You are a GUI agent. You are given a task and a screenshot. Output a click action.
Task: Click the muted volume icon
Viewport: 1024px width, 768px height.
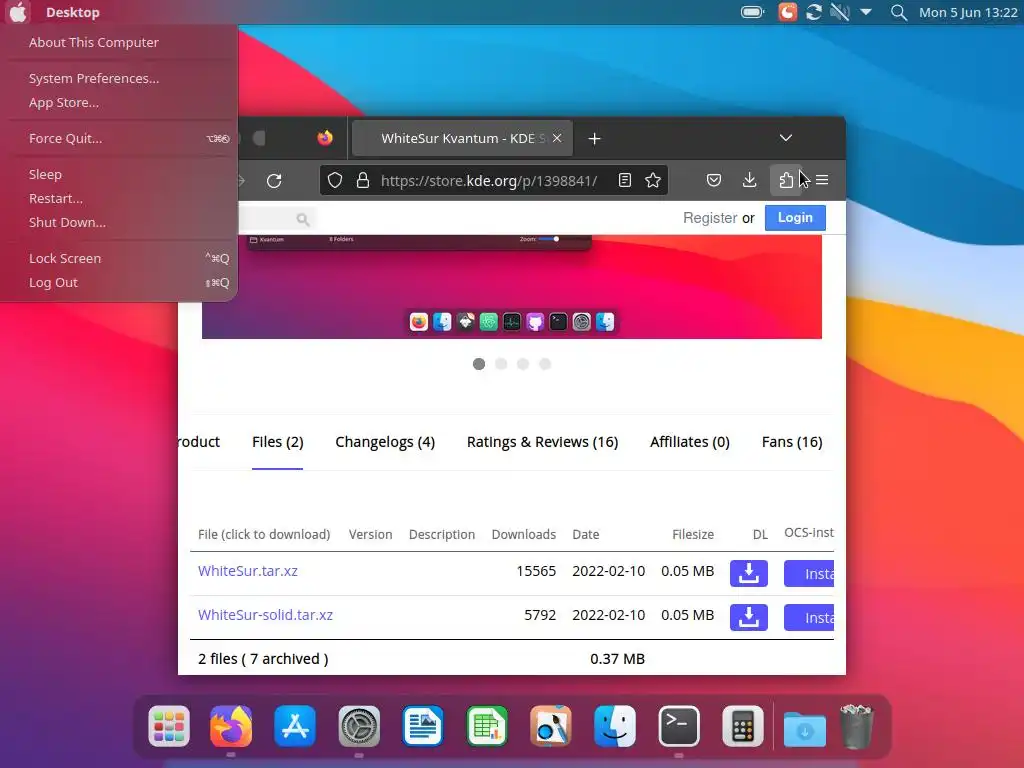840,12
